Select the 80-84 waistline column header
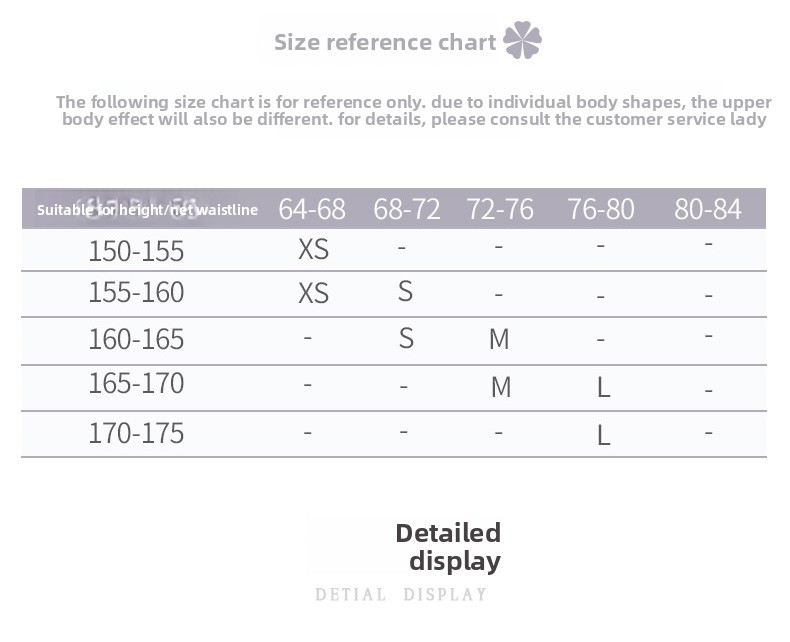This screenshot has height=642, width=790. pos(708,209)
